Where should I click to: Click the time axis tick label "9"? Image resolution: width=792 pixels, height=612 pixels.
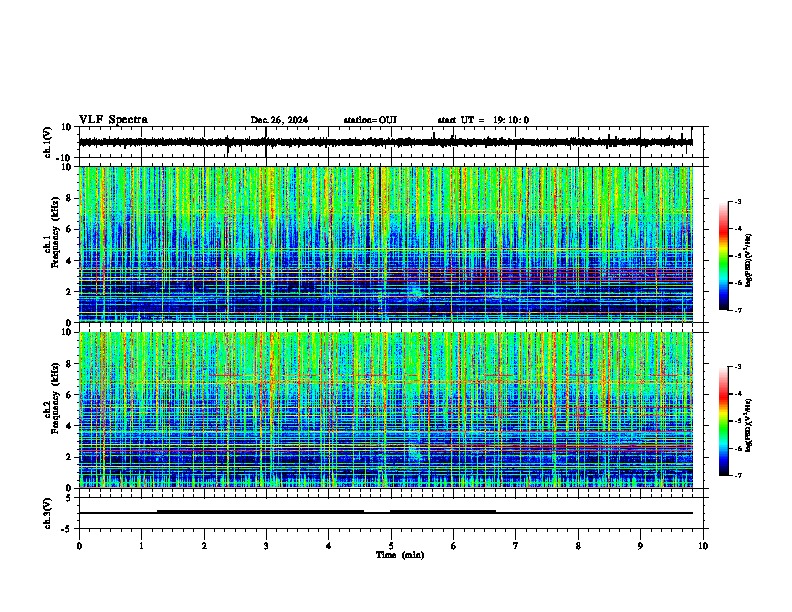coord(640,546)
